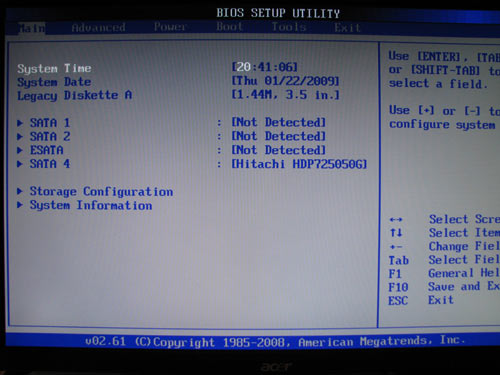500x375 pixels.
Task: Expand the System Information arrow
Action: (20, 205)
